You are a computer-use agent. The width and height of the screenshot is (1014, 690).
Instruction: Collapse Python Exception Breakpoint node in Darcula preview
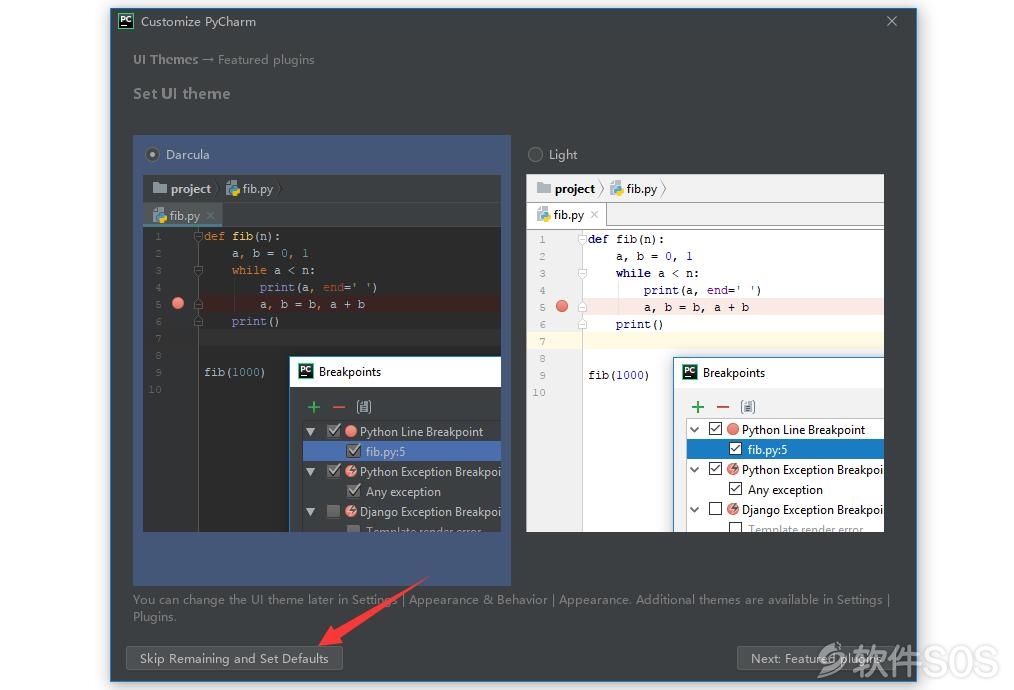[311, 471]
